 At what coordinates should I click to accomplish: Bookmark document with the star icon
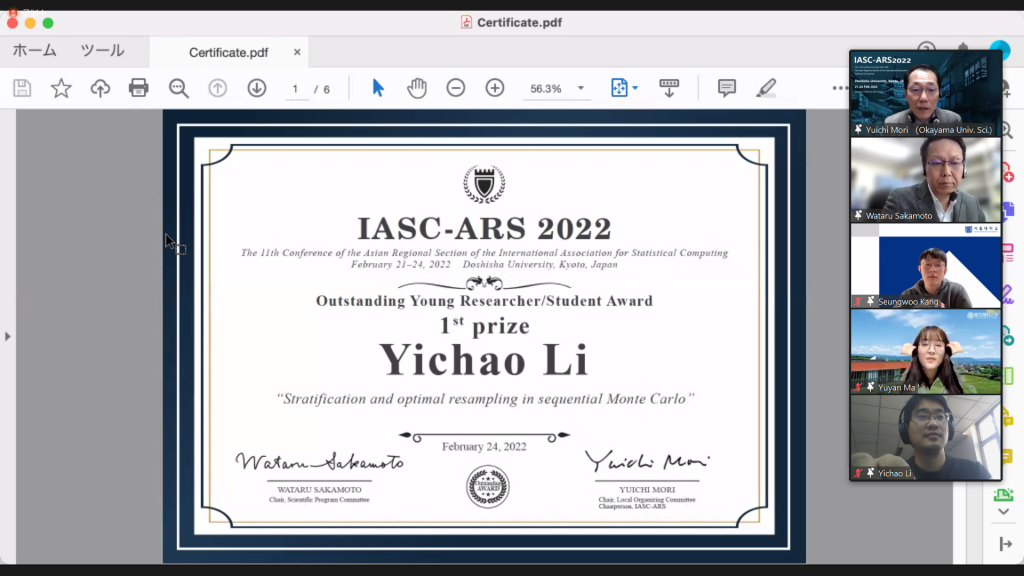point(61,88)
